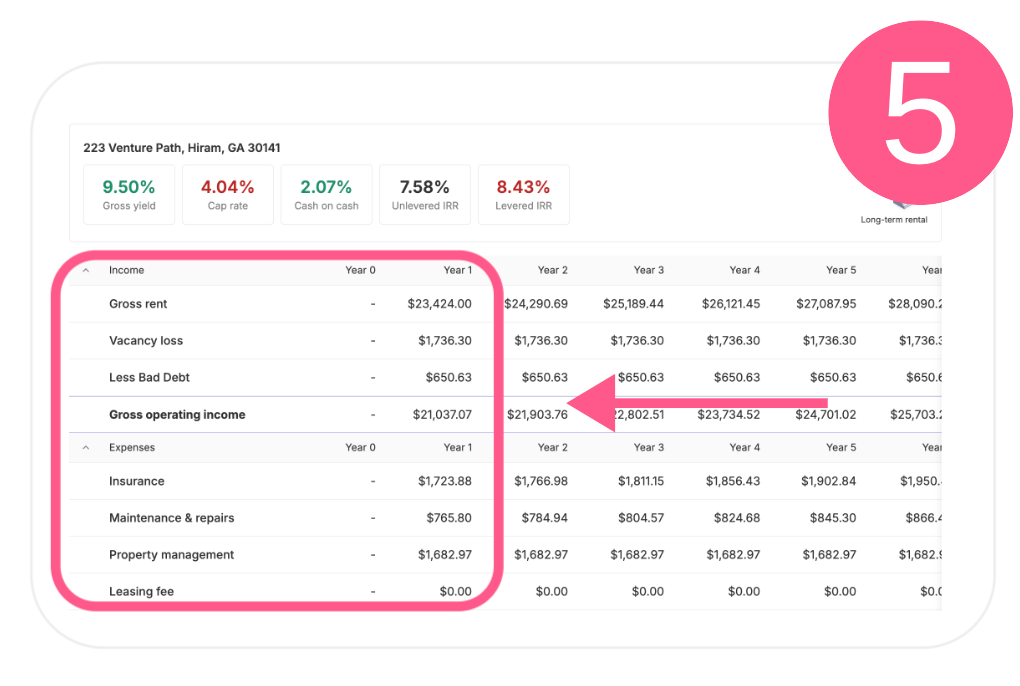The width and height of the screenshot is (1020, 686).
Task: Click Gross operating income value $21,037.07
Action: [x=442, y=414]
